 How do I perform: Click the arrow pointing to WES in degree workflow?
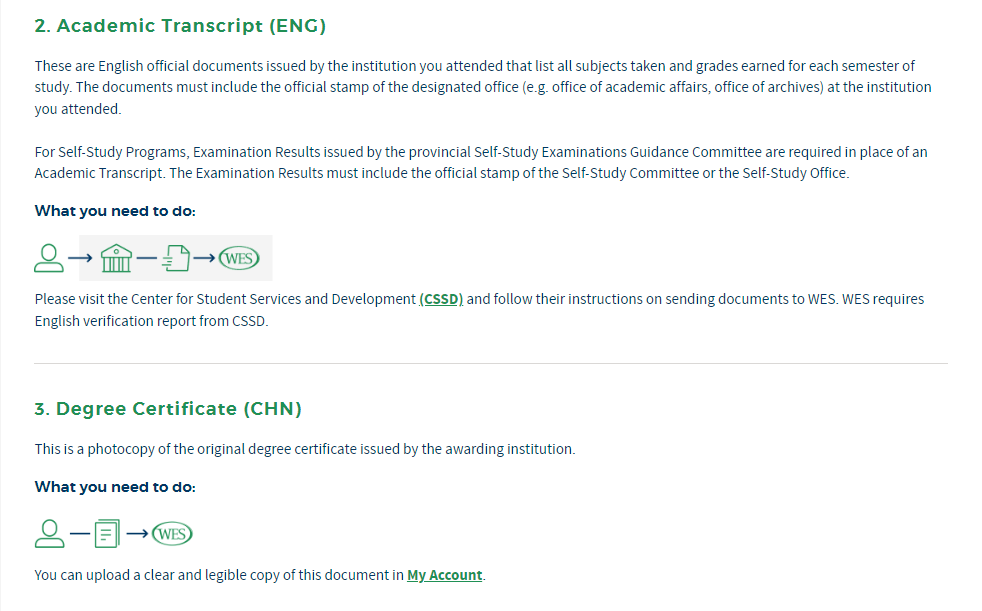[137, 534]
